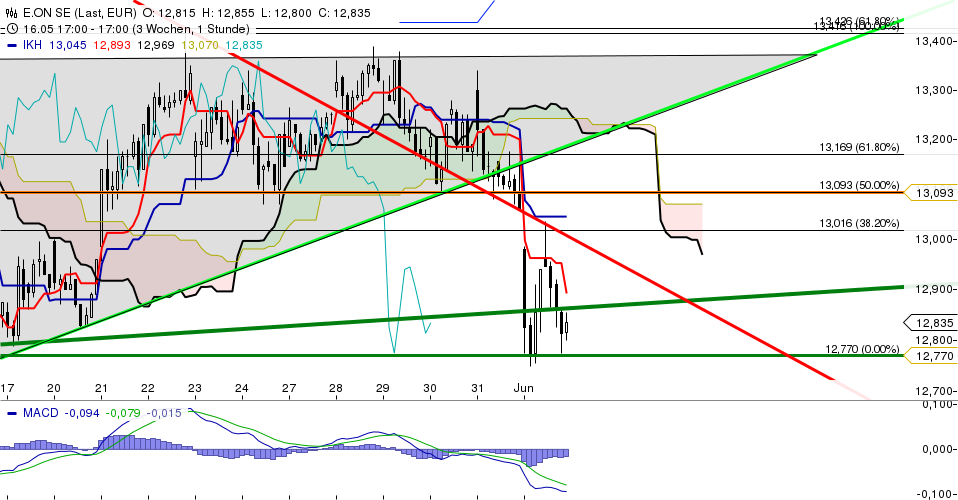Click the date 20 on the time axis

pos(54,388)
